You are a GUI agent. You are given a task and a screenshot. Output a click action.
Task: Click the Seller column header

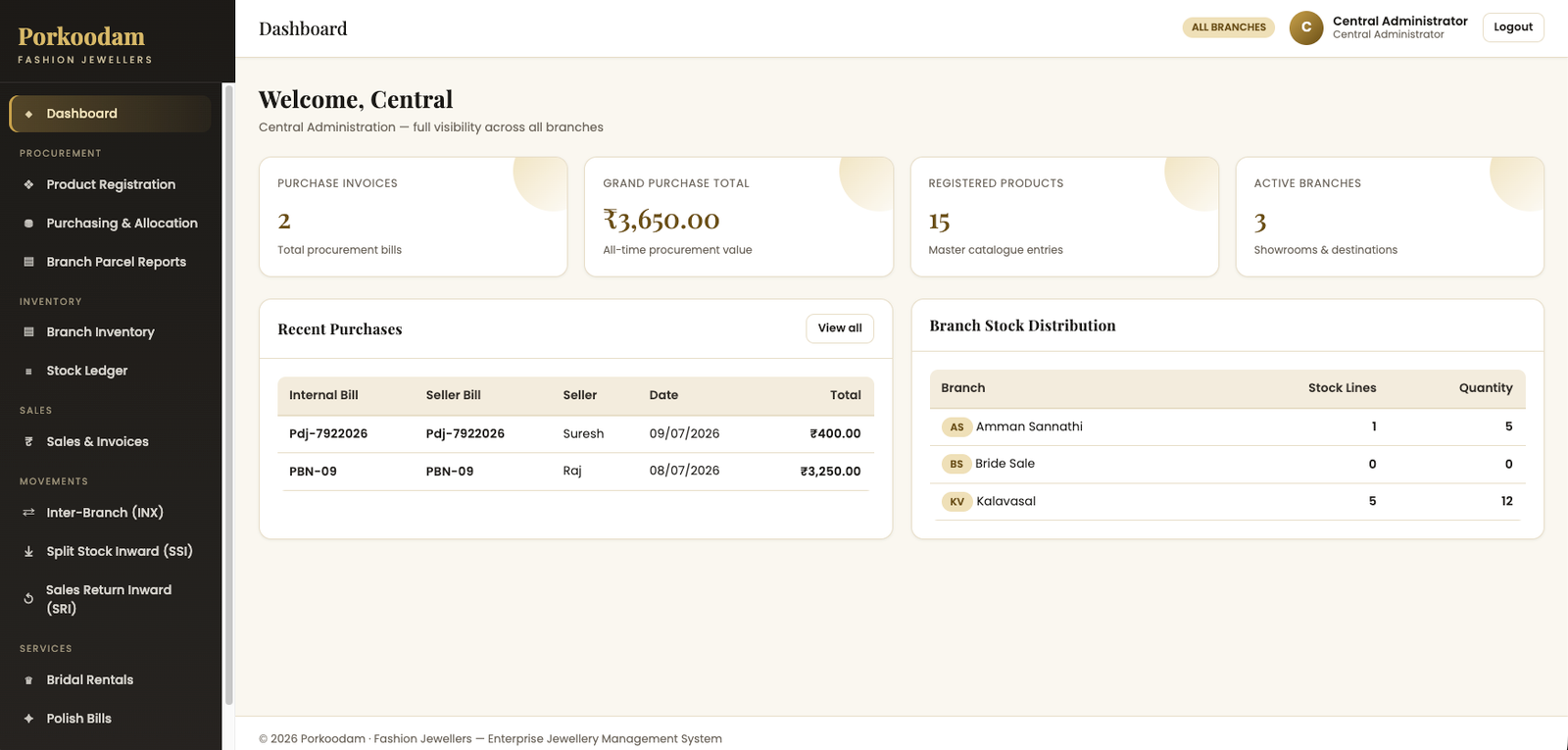click(580, 395)
